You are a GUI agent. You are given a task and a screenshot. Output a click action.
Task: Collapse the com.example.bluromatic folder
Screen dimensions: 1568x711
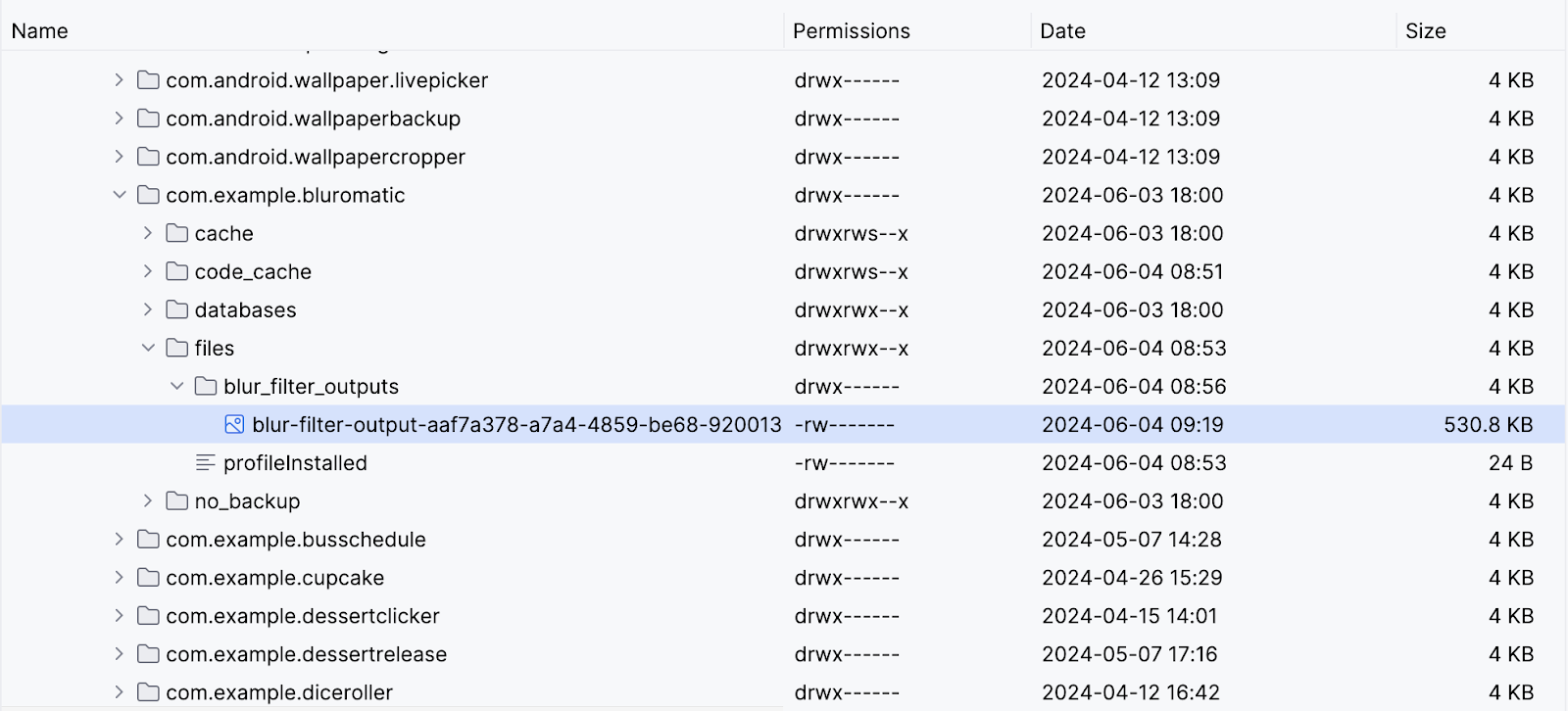point(120,195)
